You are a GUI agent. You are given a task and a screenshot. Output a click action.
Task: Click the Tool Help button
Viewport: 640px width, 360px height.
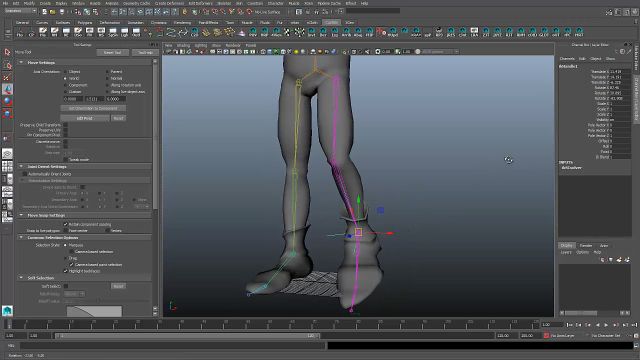pos(145,52)
